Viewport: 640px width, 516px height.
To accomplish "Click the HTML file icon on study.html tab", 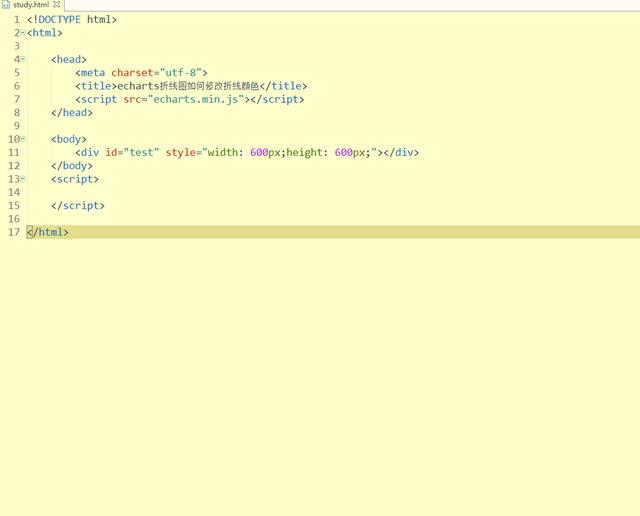I will click(x=6, y=5).
